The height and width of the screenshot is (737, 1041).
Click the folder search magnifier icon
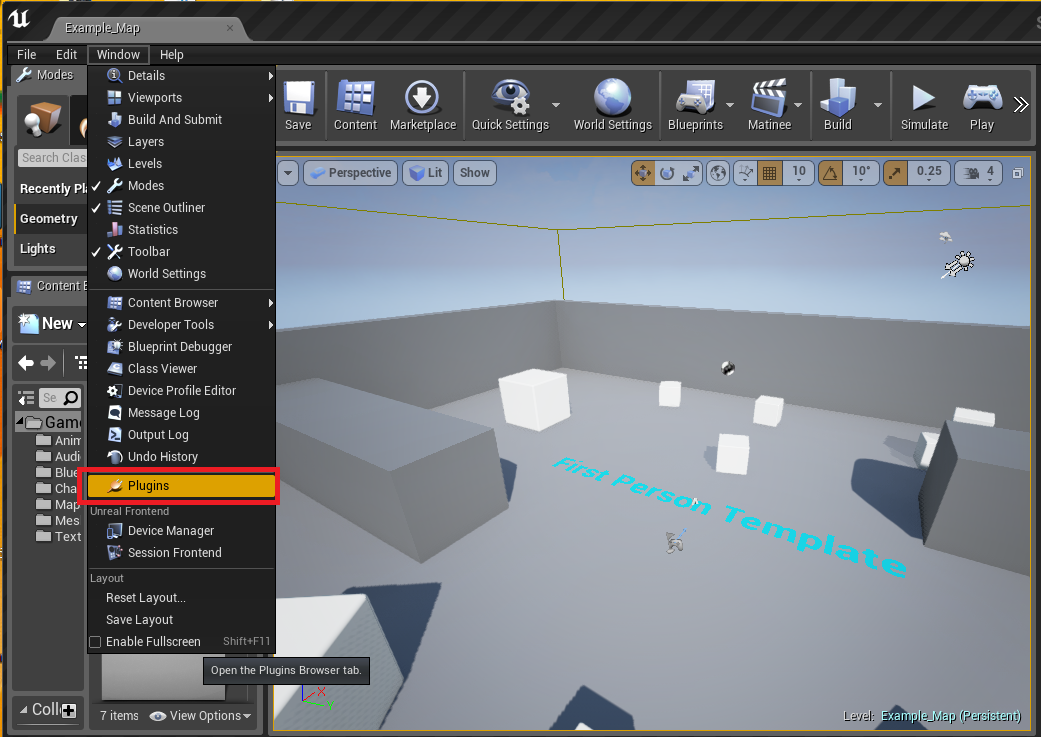70,398
